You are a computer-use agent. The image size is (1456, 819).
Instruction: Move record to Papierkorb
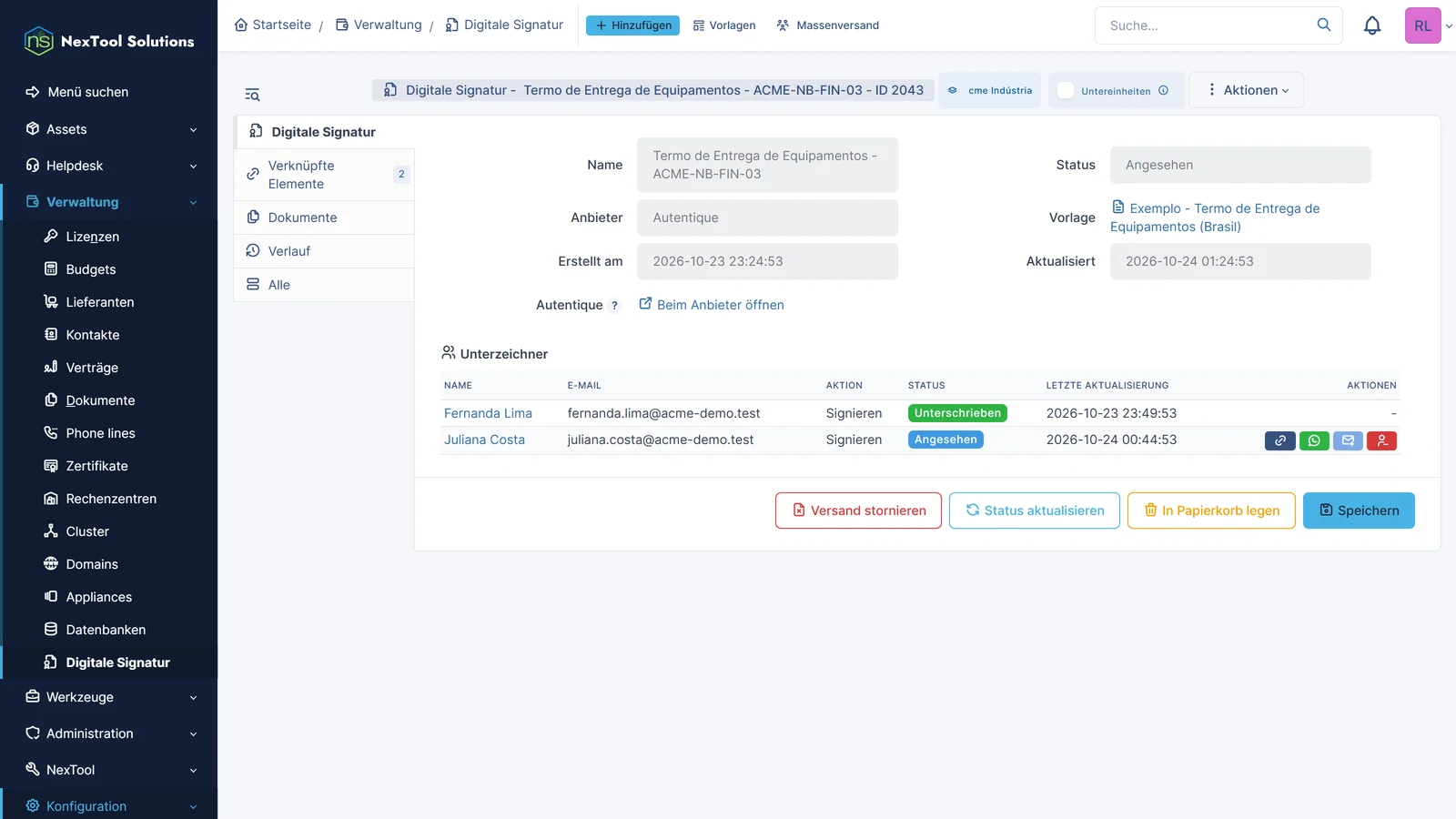[x=1211, y=511]
